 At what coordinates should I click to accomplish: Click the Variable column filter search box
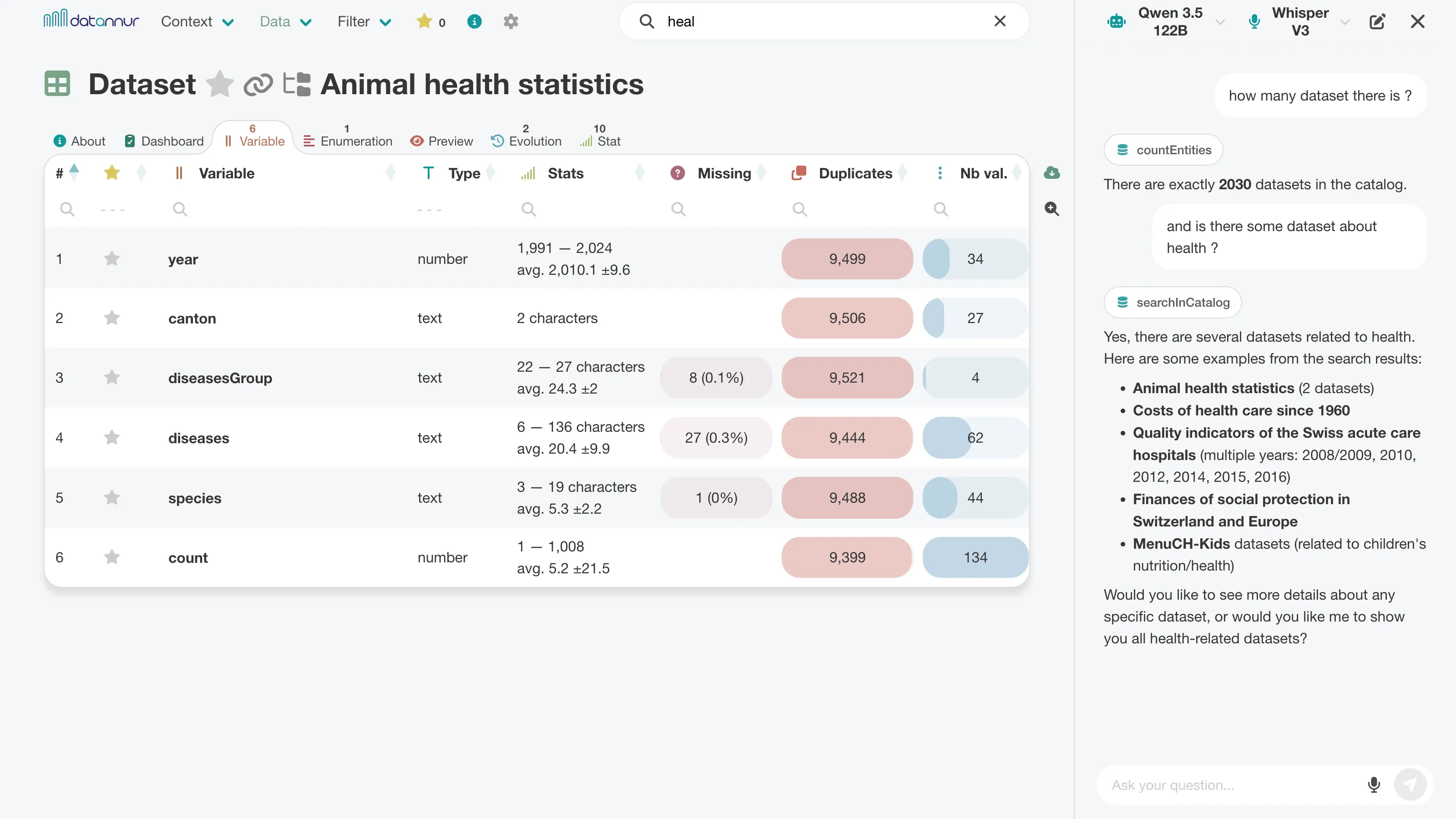tap(283, 209)
